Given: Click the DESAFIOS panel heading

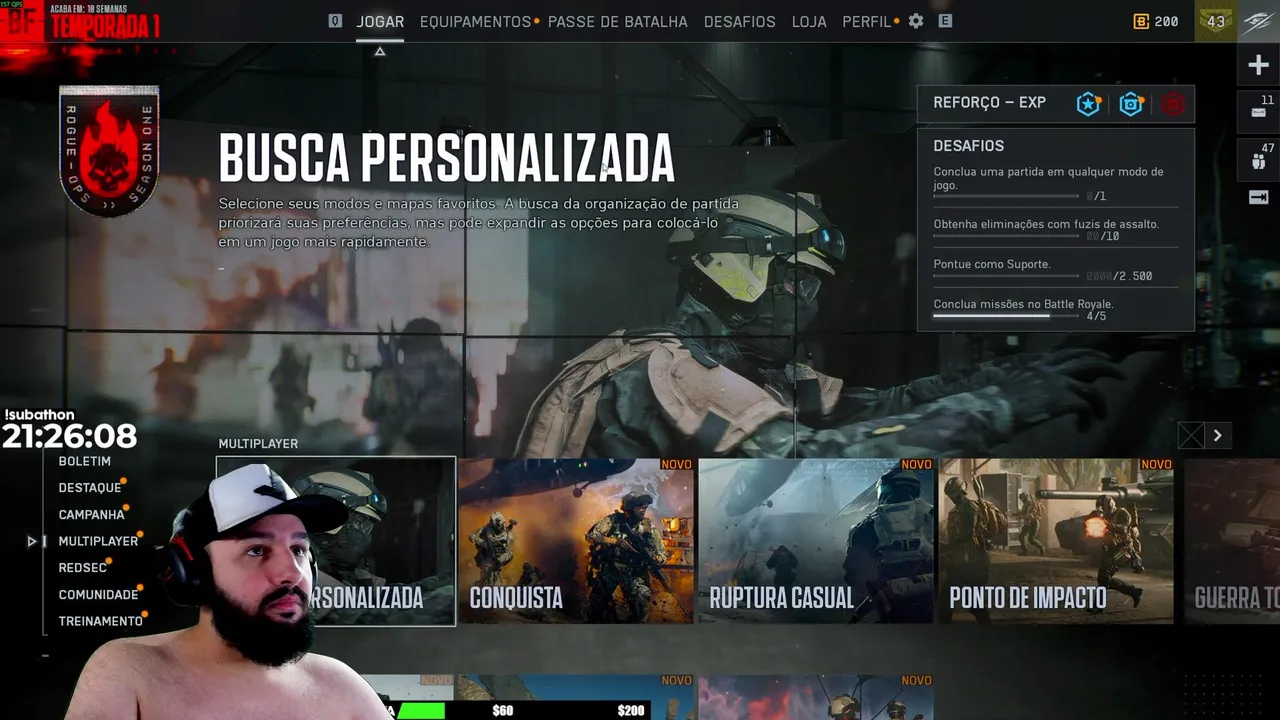Looking at the screenshot, I should click(x=968, y=146).
